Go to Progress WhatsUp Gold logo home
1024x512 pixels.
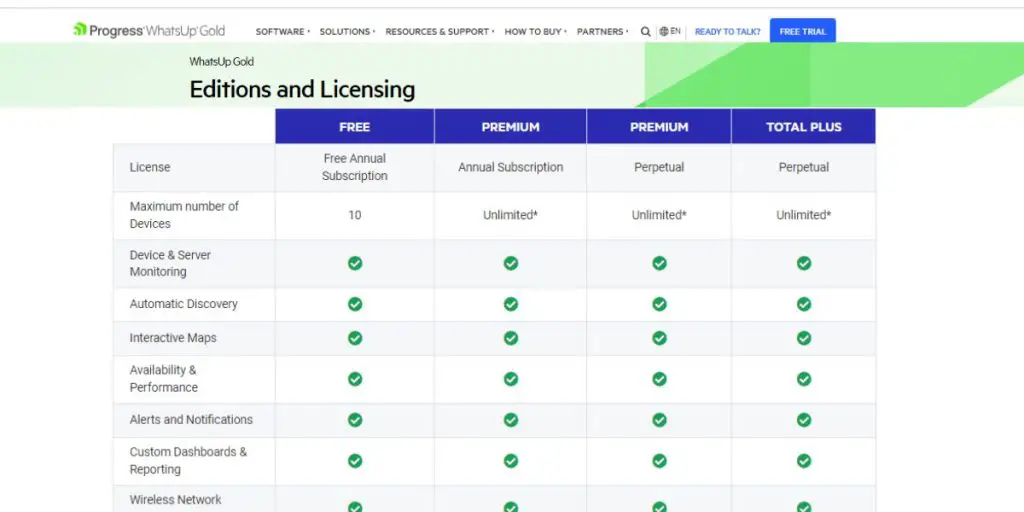click(149, 30)
